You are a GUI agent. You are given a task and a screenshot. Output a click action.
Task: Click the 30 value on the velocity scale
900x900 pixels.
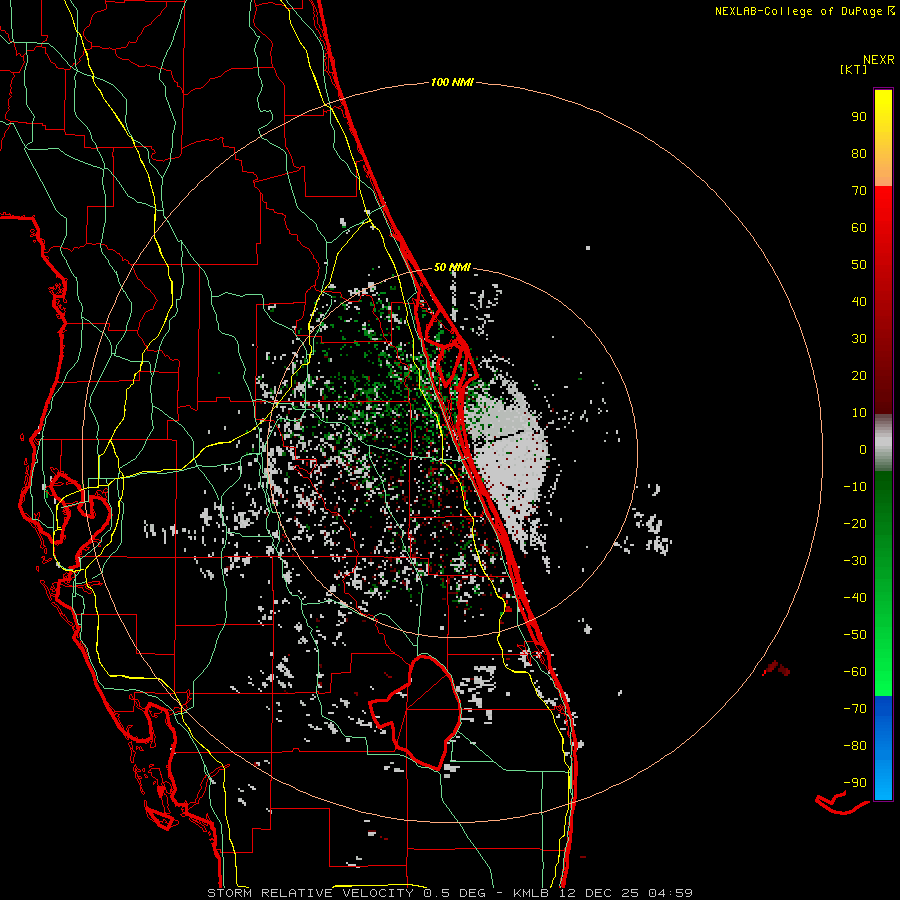pos(859,339)
